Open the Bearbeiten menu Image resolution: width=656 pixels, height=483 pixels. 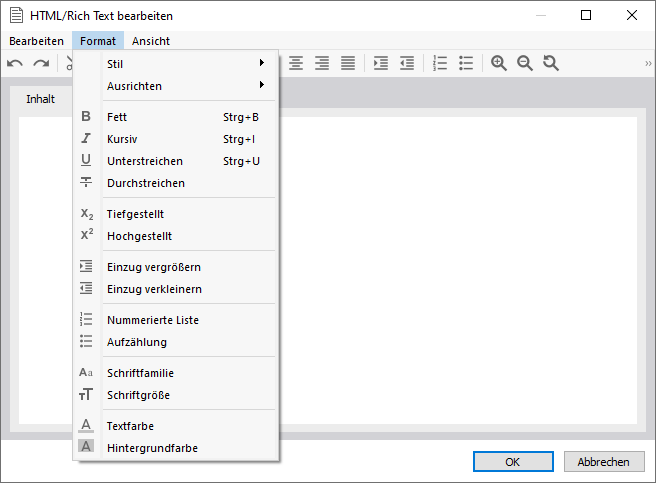coord(36,41)
